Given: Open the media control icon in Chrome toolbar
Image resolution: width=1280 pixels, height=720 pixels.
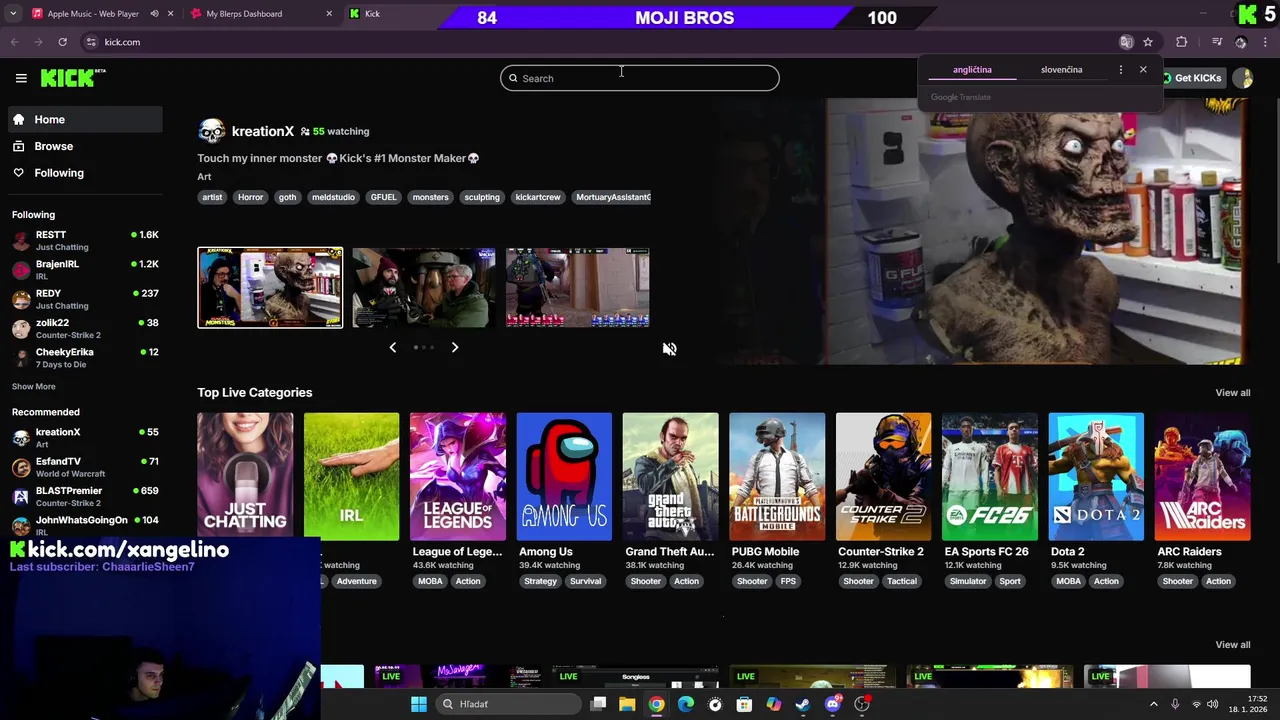Looking at the screenshot, I should coord(1217,42).
